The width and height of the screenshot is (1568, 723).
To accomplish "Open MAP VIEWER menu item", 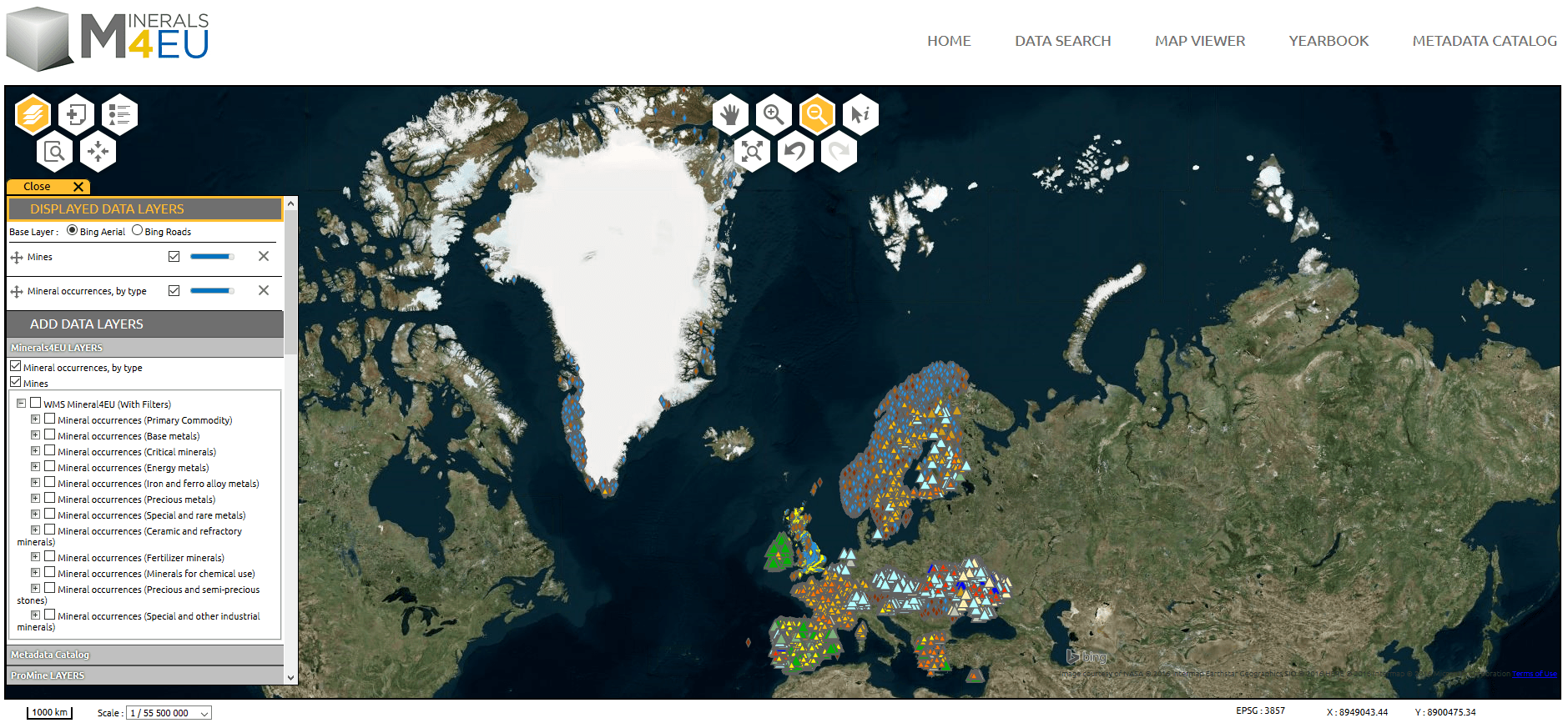I will click(x=1199, y=41).
